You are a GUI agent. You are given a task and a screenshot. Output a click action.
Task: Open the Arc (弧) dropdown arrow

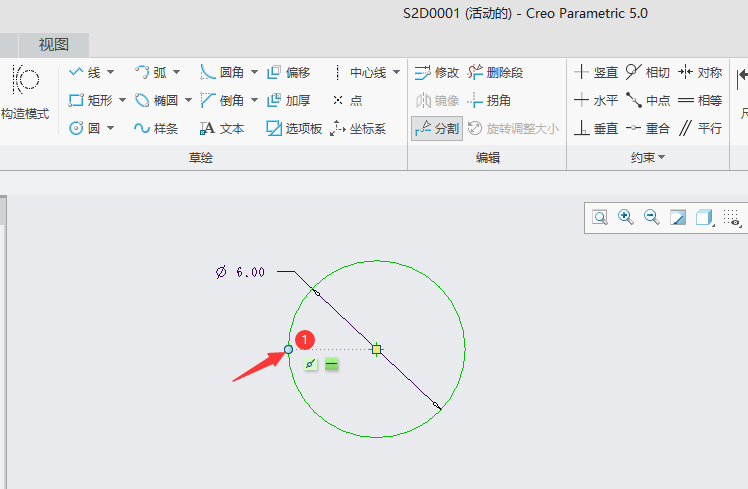click(177, 73)
